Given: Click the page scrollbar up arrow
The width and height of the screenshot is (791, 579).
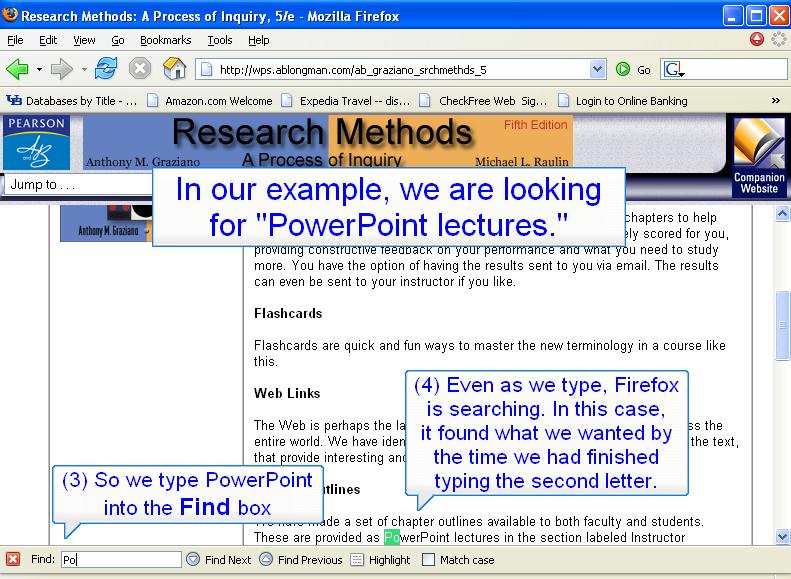Looking at the screenshot, I should tap(782, 214).
